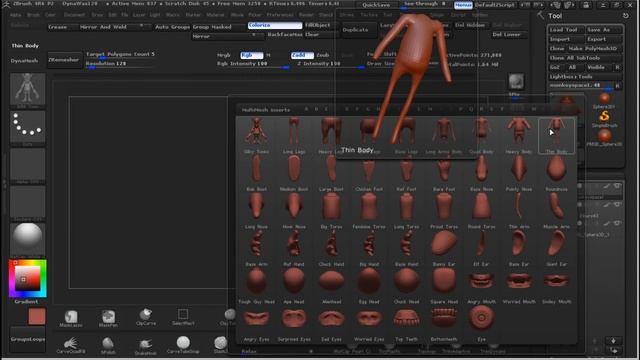Adjust the Rgb Intensity slider
Image resolution: width=640 pixels, height=360 pixels.
(253, 64)
